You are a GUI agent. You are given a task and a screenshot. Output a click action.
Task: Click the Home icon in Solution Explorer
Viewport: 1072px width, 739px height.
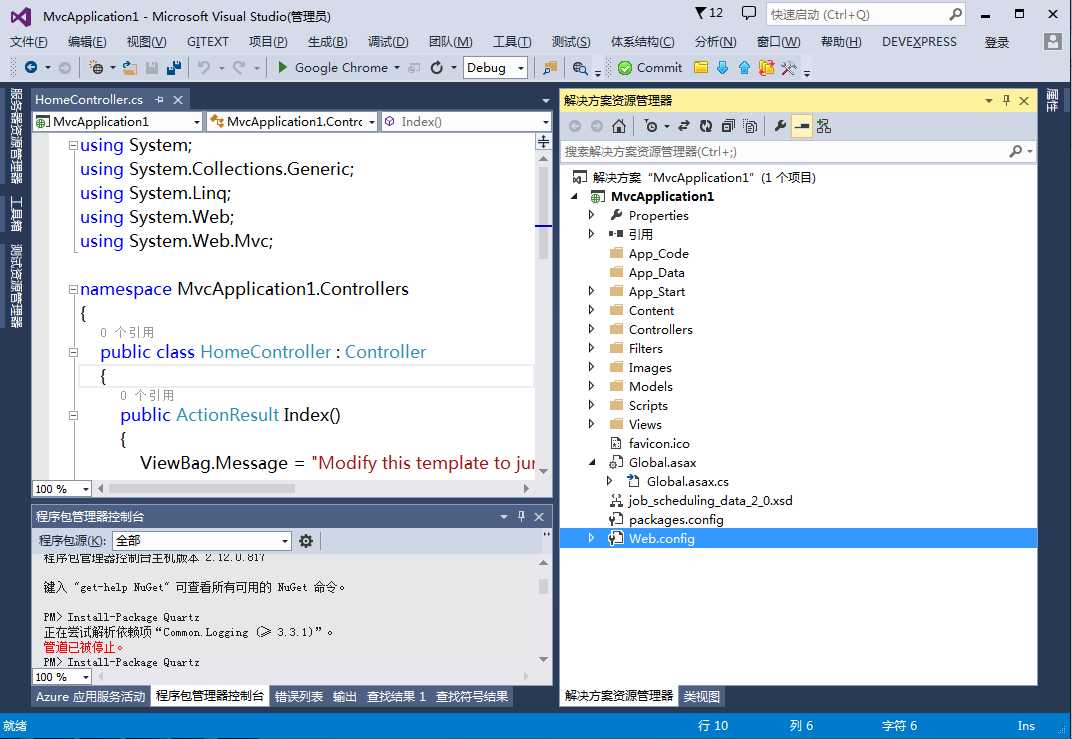619,126
